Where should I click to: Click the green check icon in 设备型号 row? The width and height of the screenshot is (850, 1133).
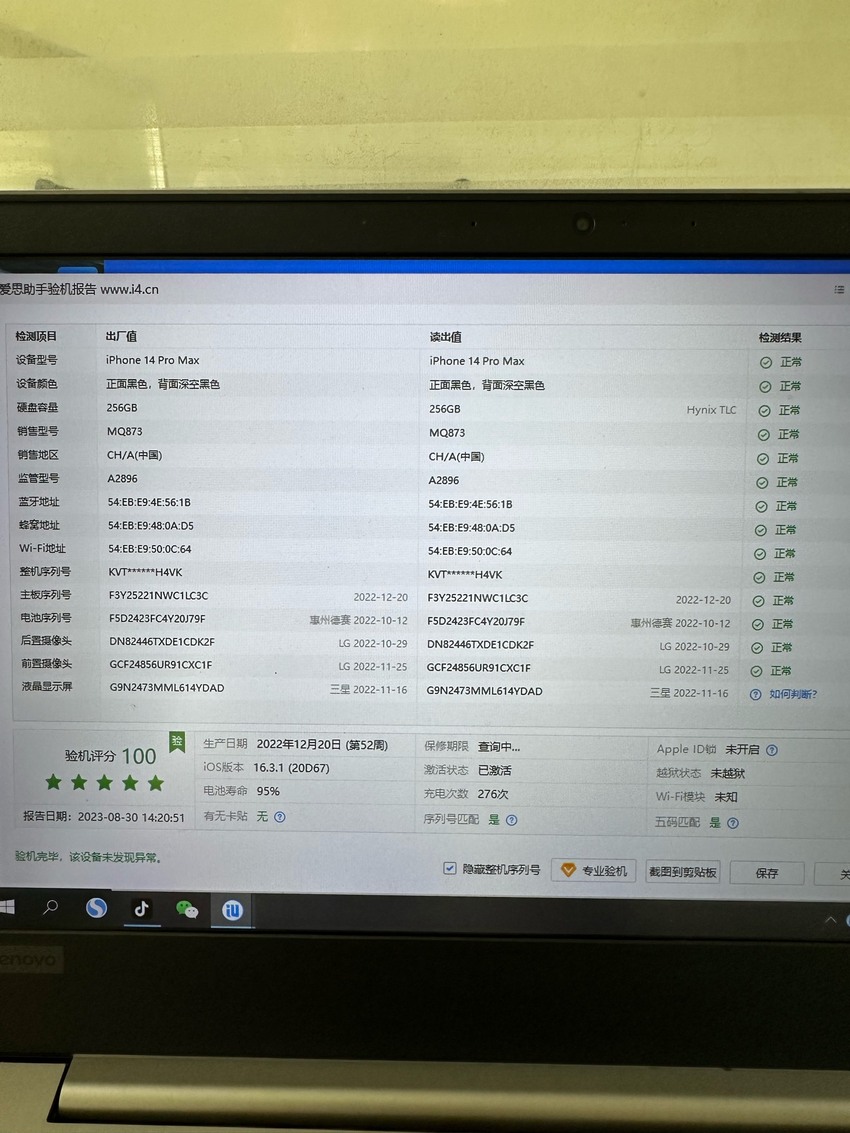pyautogui.click(x=766, y=363)
